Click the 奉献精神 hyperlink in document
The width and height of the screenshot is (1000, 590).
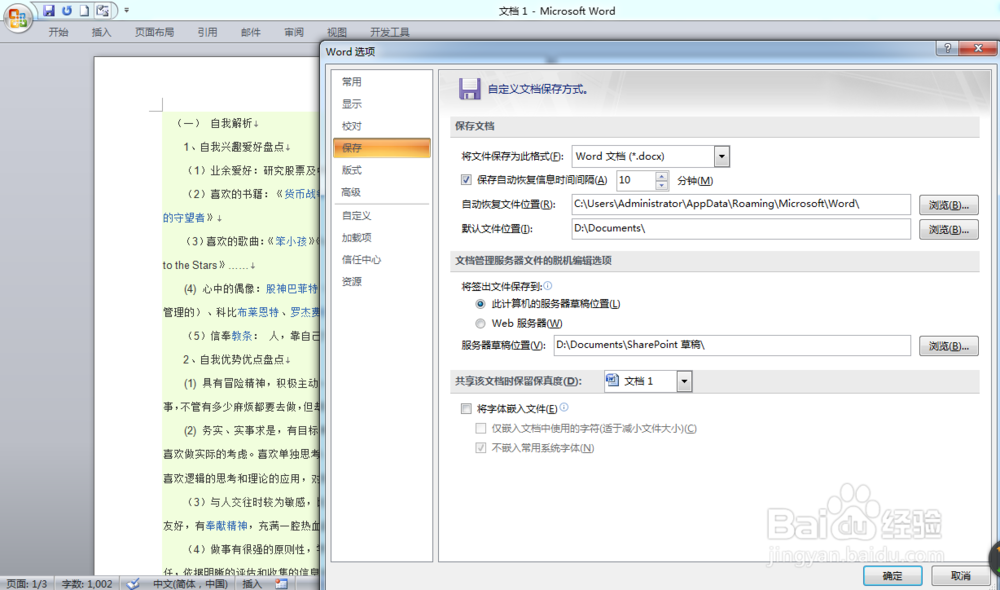click(226, 526)
